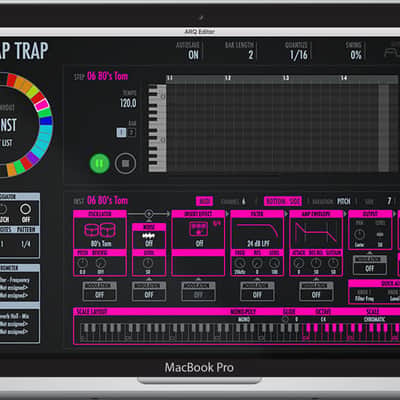Click the Step 06 80's Tom title

(x=107, y=76)
